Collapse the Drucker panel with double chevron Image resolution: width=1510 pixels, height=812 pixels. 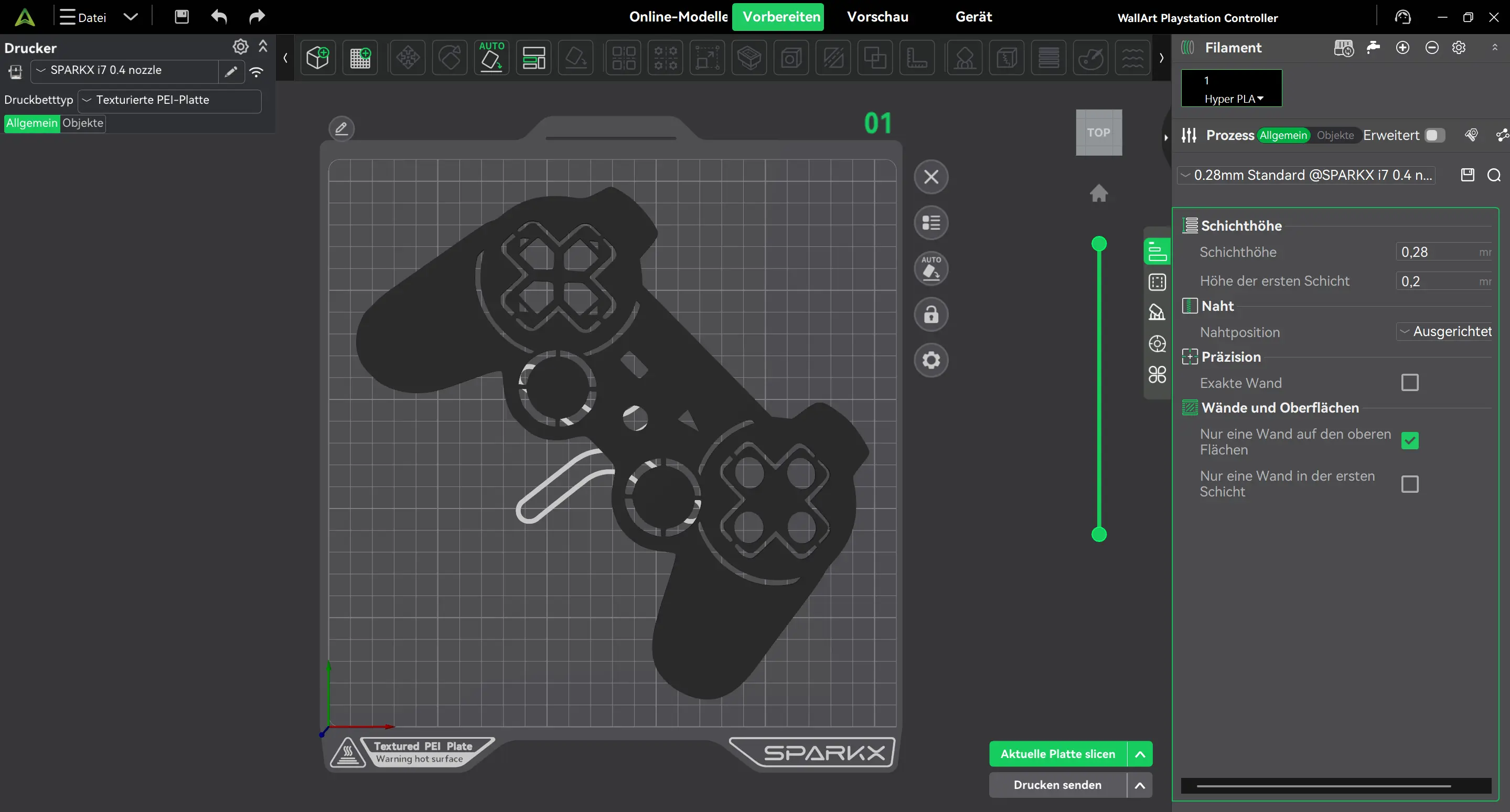pos(263,46)
